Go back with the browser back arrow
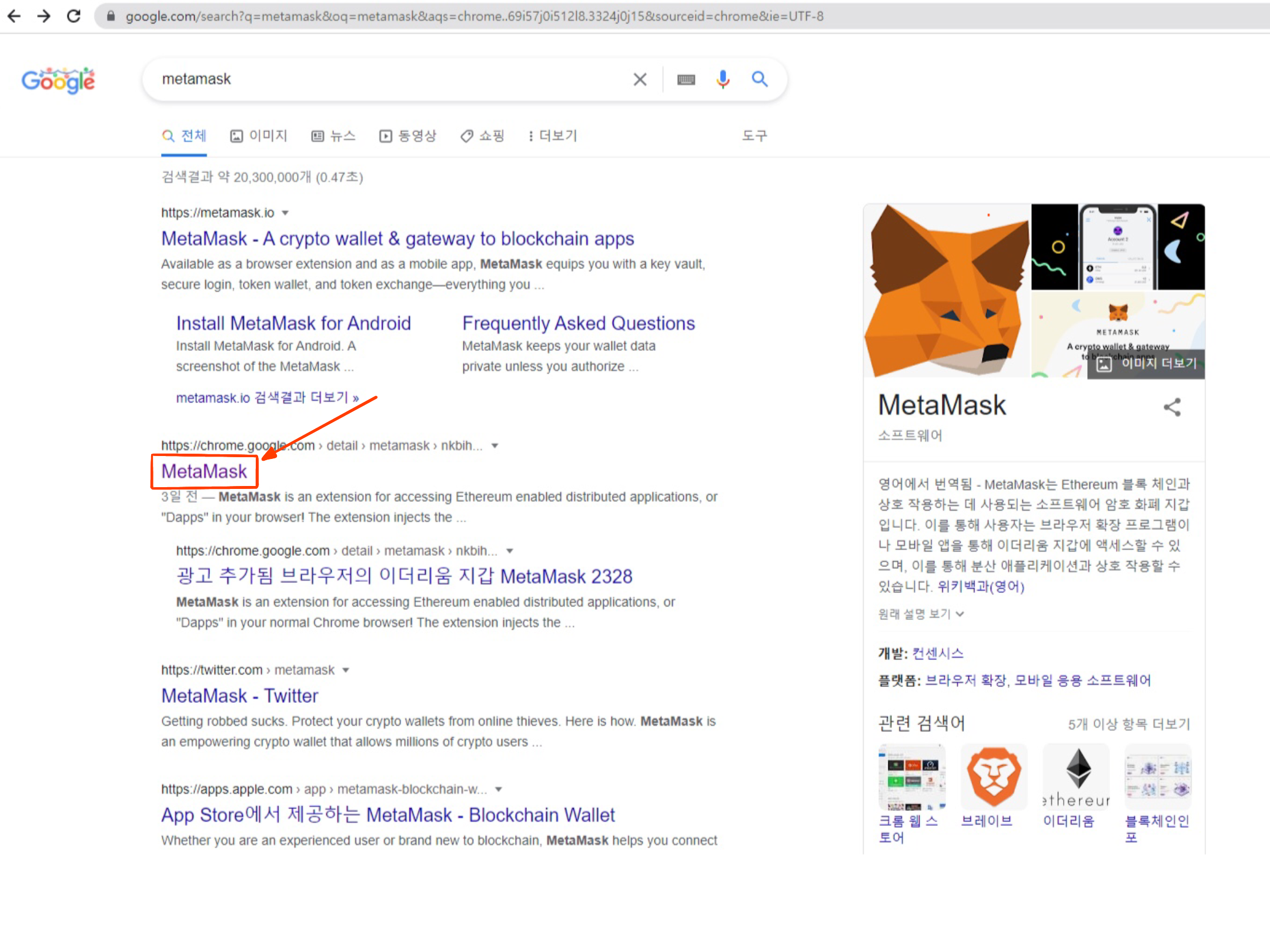1270x952 pixels. click(x=14, y=16)
